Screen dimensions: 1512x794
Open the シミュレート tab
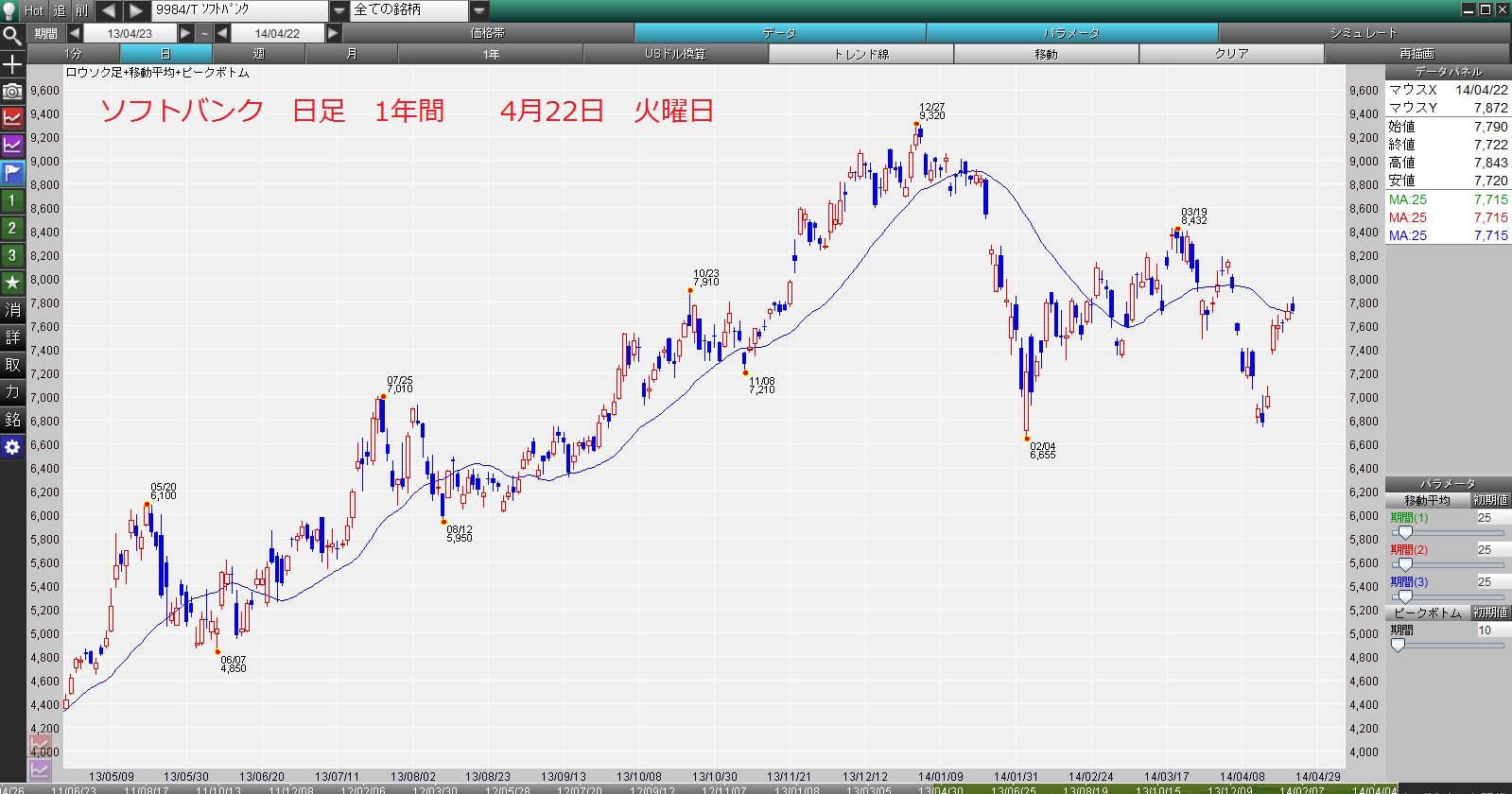point(1364,33)
